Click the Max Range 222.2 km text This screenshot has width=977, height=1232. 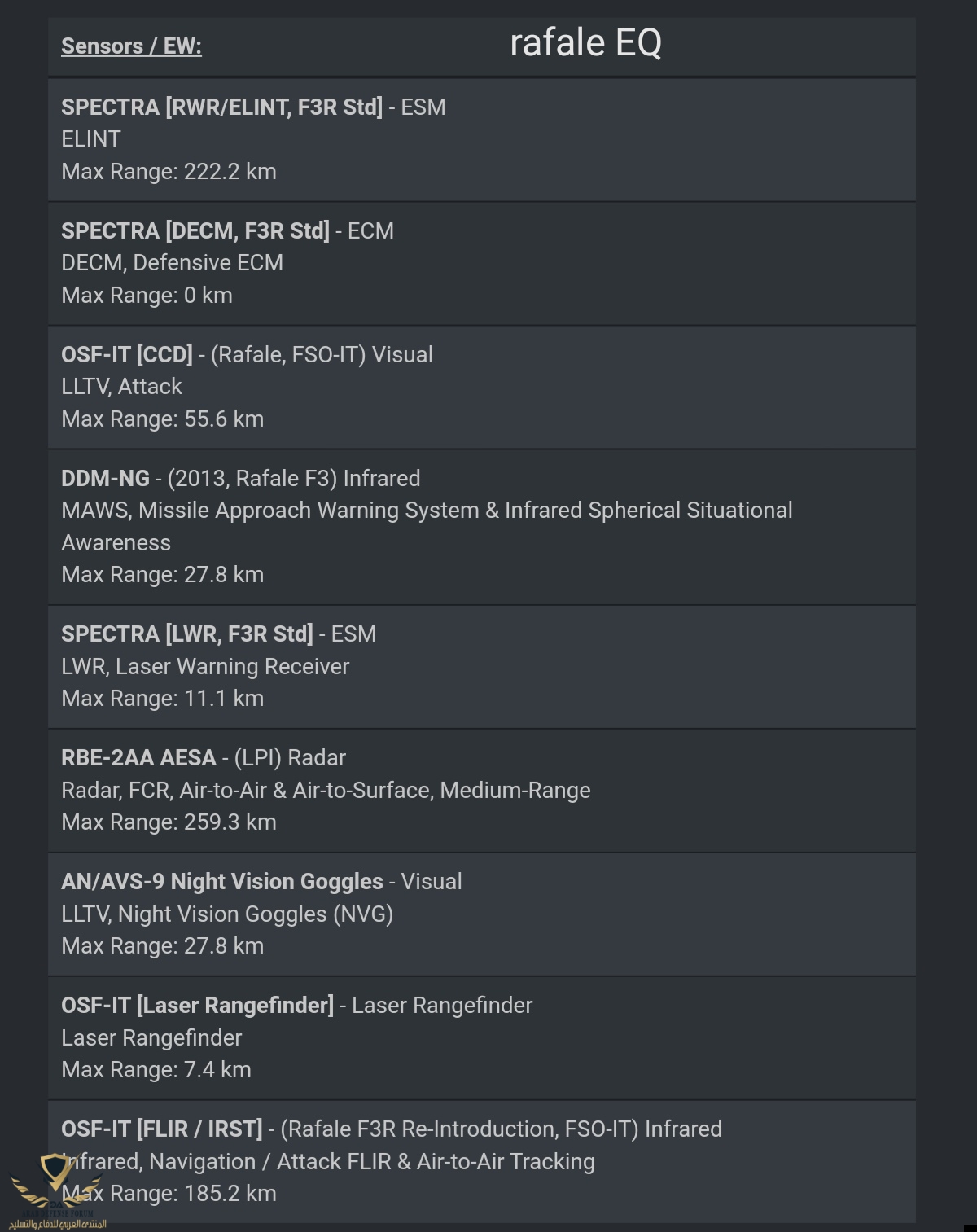coord(169,172)
